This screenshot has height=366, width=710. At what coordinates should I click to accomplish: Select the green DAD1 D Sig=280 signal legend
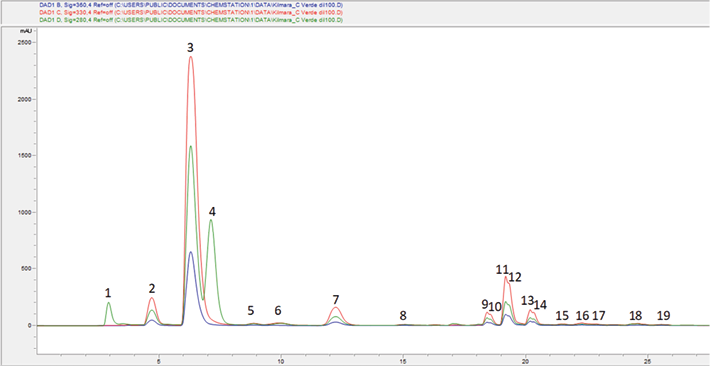point(191,21)
